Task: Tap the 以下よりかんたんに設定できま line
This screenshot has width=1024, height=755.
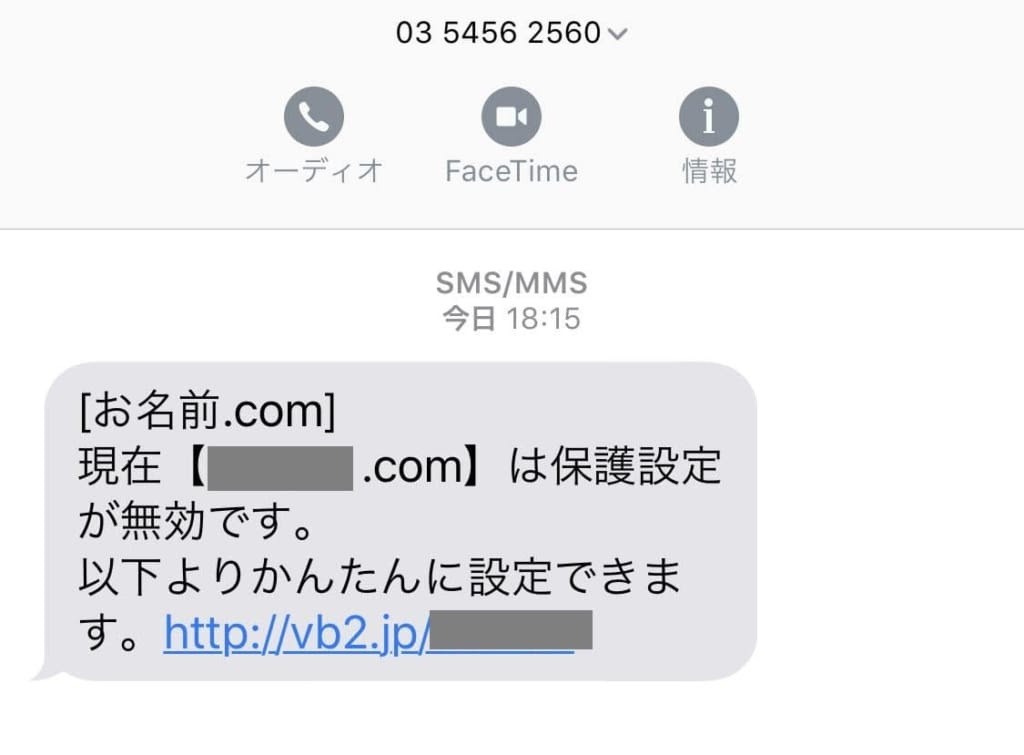Action: click(x=380, y=577)
